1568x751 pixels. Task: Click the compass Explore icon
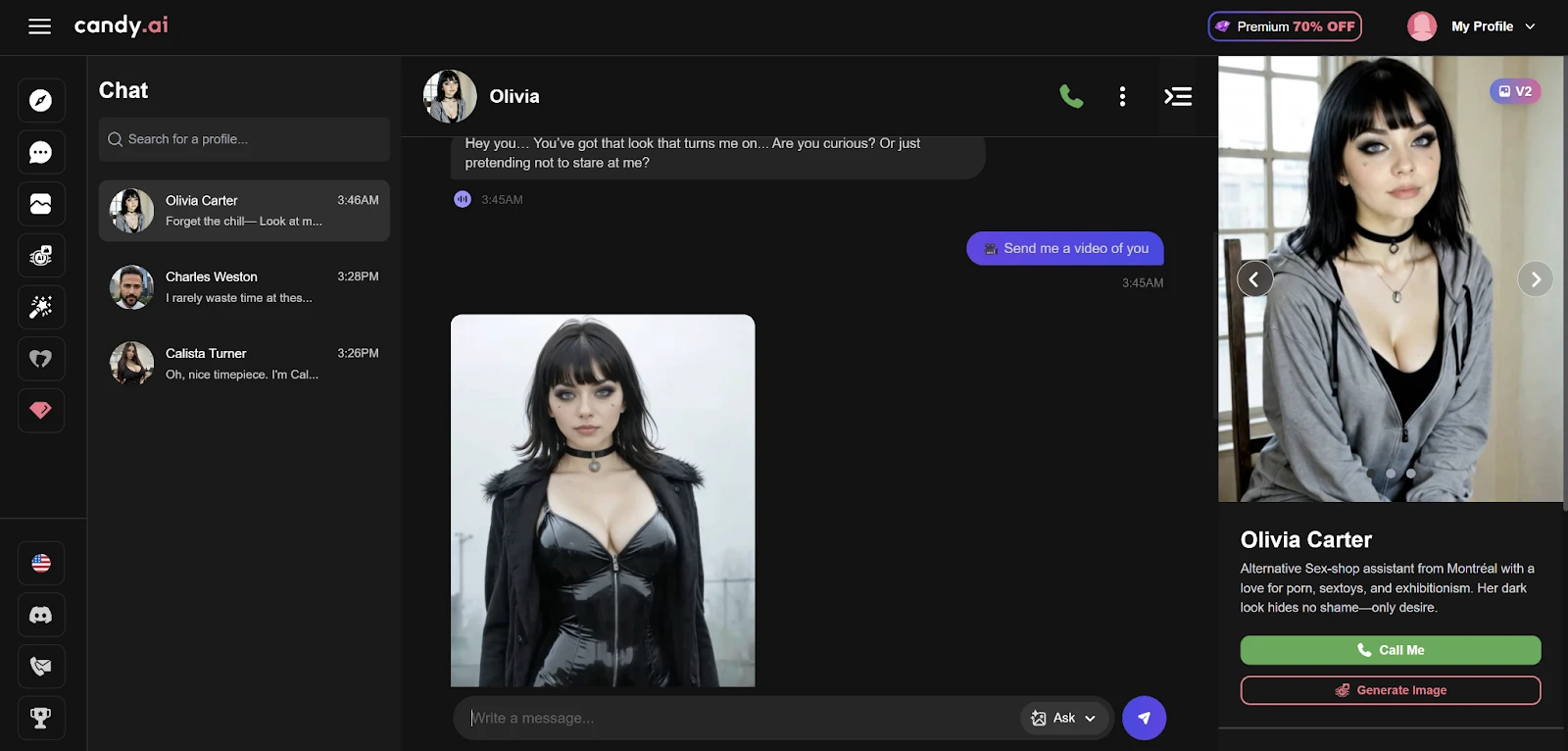41,101
